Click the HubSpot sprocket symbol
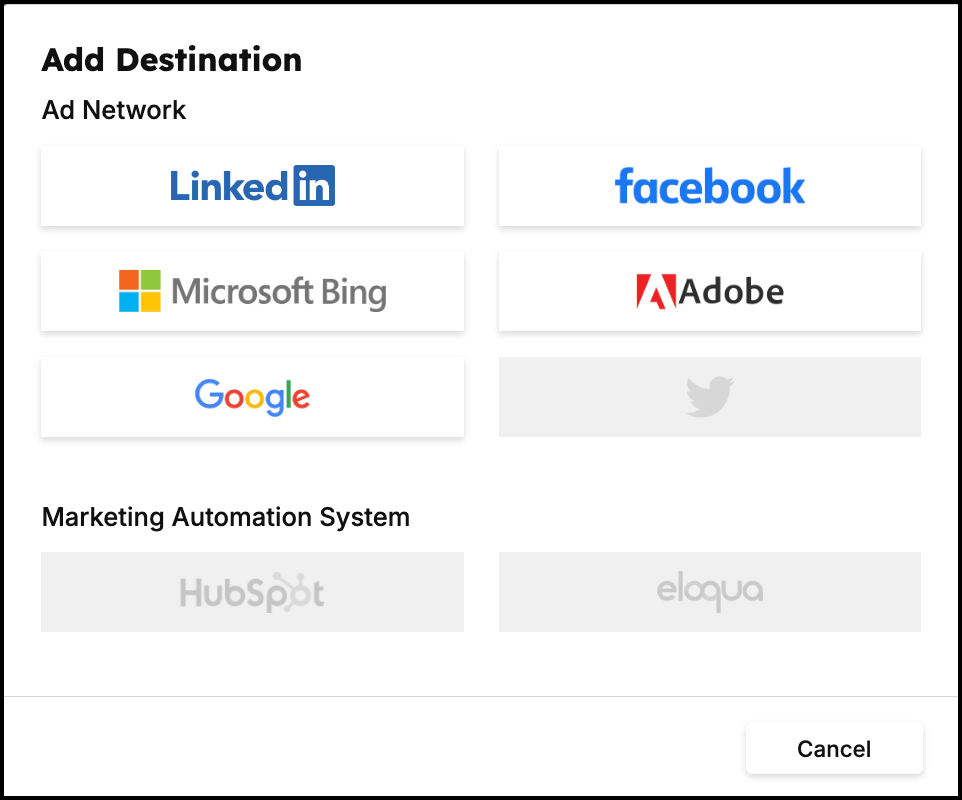This screenshot has height=800, width=962. click(x=287, y=591)
